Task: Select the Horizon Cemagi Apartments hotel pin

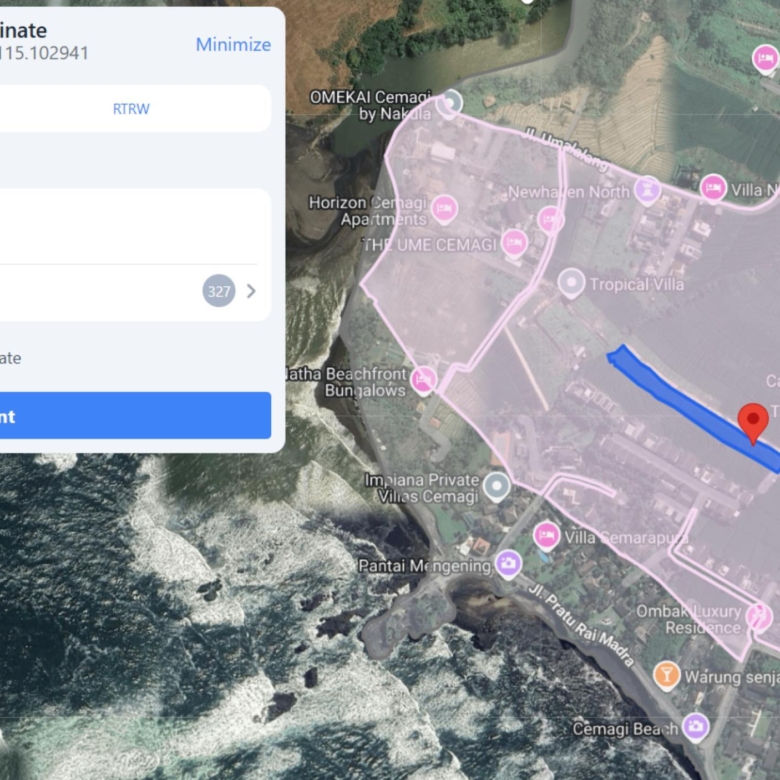Action: click(x=444, y=209)
